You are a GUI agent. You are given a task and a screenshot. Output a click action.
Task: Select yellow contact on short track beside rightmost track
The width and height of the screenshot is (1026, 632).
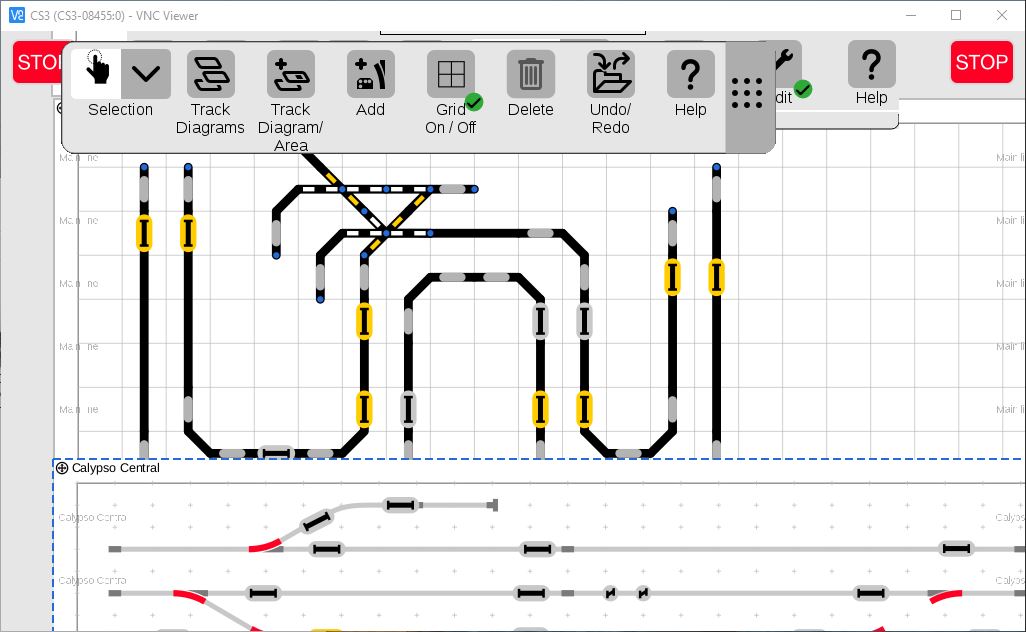click(x=672, y=277)
